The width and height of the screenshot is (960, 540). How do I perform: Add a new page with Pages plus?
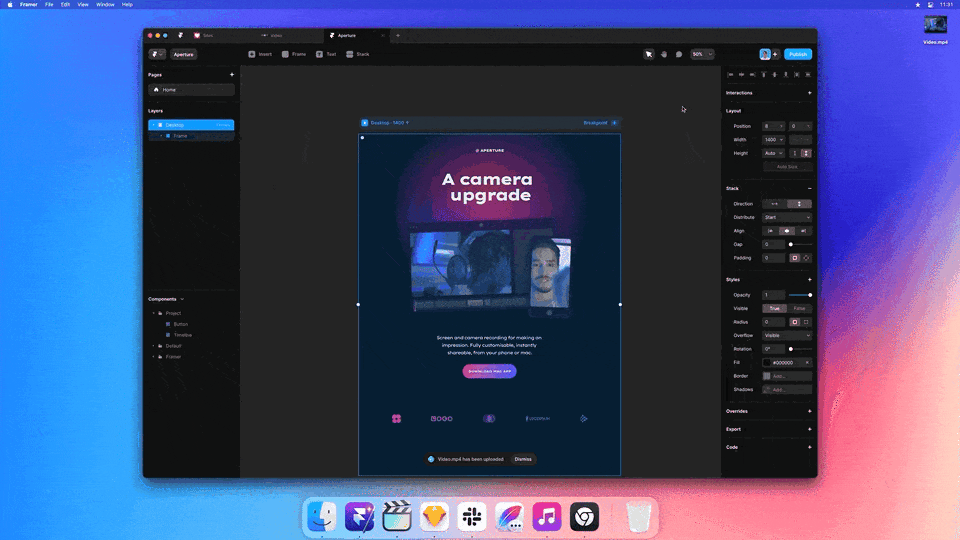(x=232, y=75)
